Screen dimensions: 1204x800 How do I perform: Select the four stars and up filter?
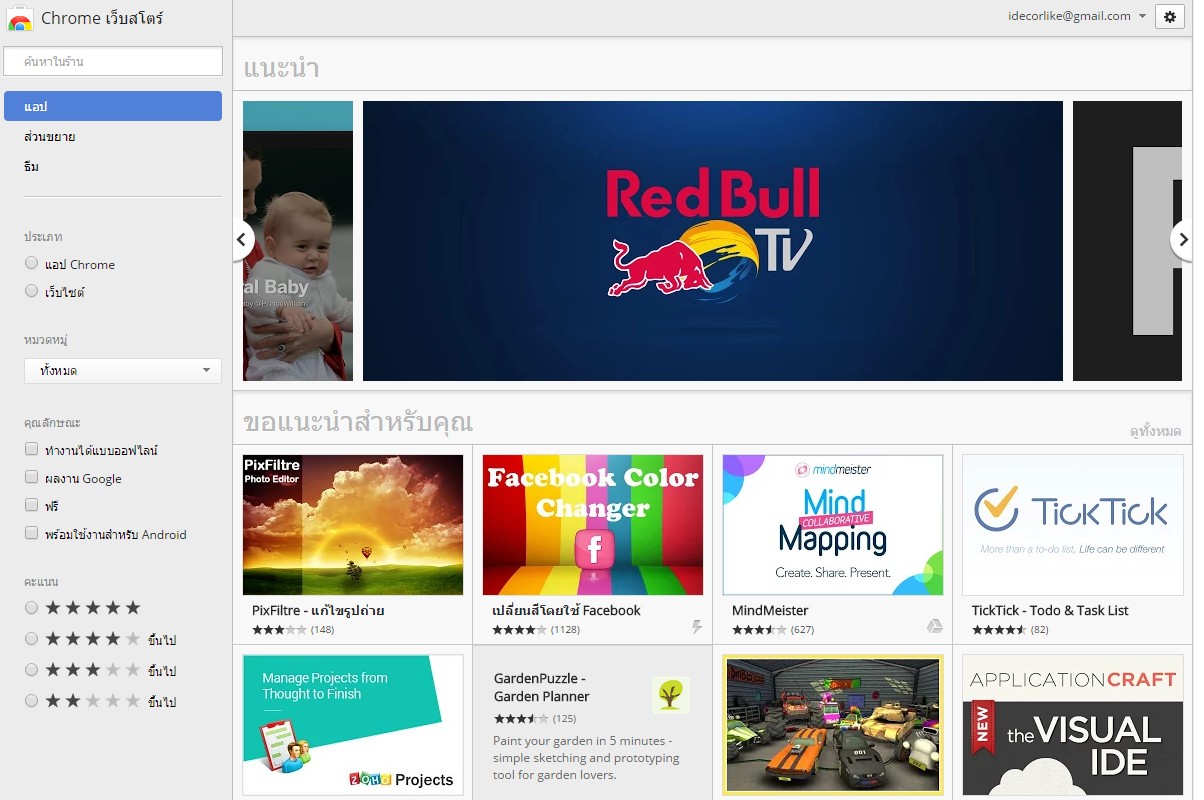tap(32, 638)
